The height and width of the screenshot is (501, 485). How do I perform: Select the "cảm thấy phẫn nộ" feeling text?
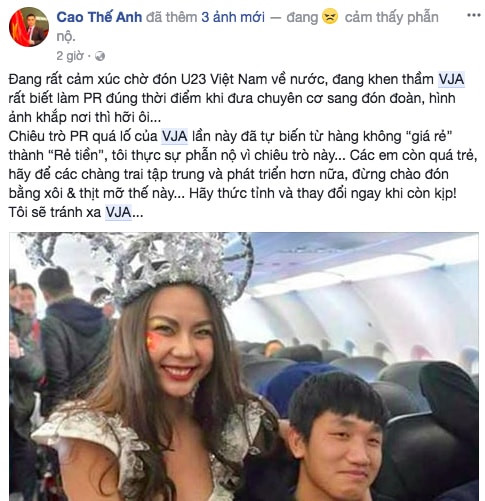pyautogui.click(x=247, y=26)
